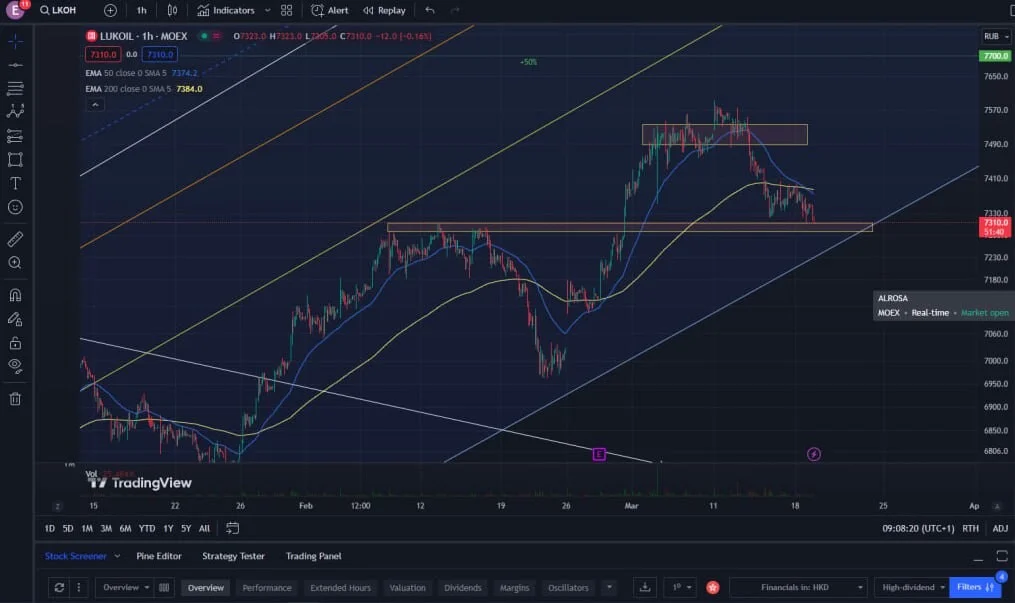Select the Extended Hours screener tab
1015x603 pixels.
pos(340,587)
